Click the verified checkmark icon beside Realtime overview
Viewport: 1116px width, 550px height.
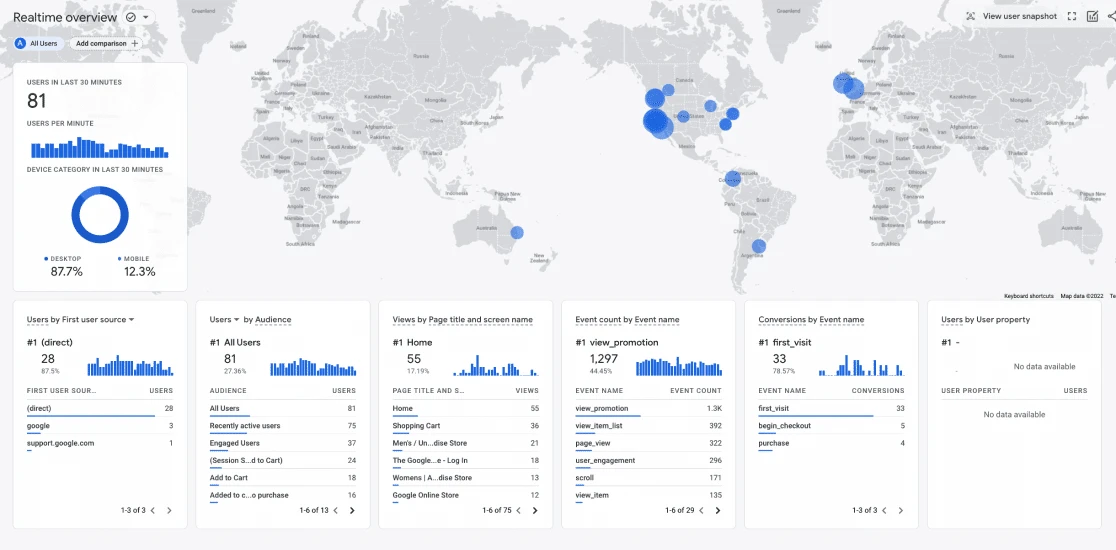click(x=130, y=18)
